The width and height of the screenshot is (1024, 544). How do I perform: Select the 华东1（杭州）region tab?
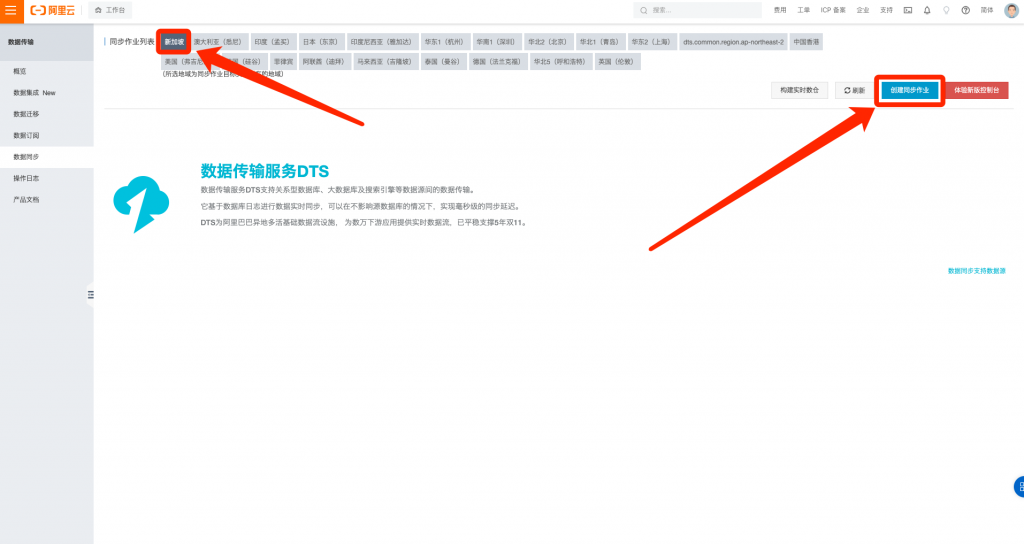tap(444, 42)
